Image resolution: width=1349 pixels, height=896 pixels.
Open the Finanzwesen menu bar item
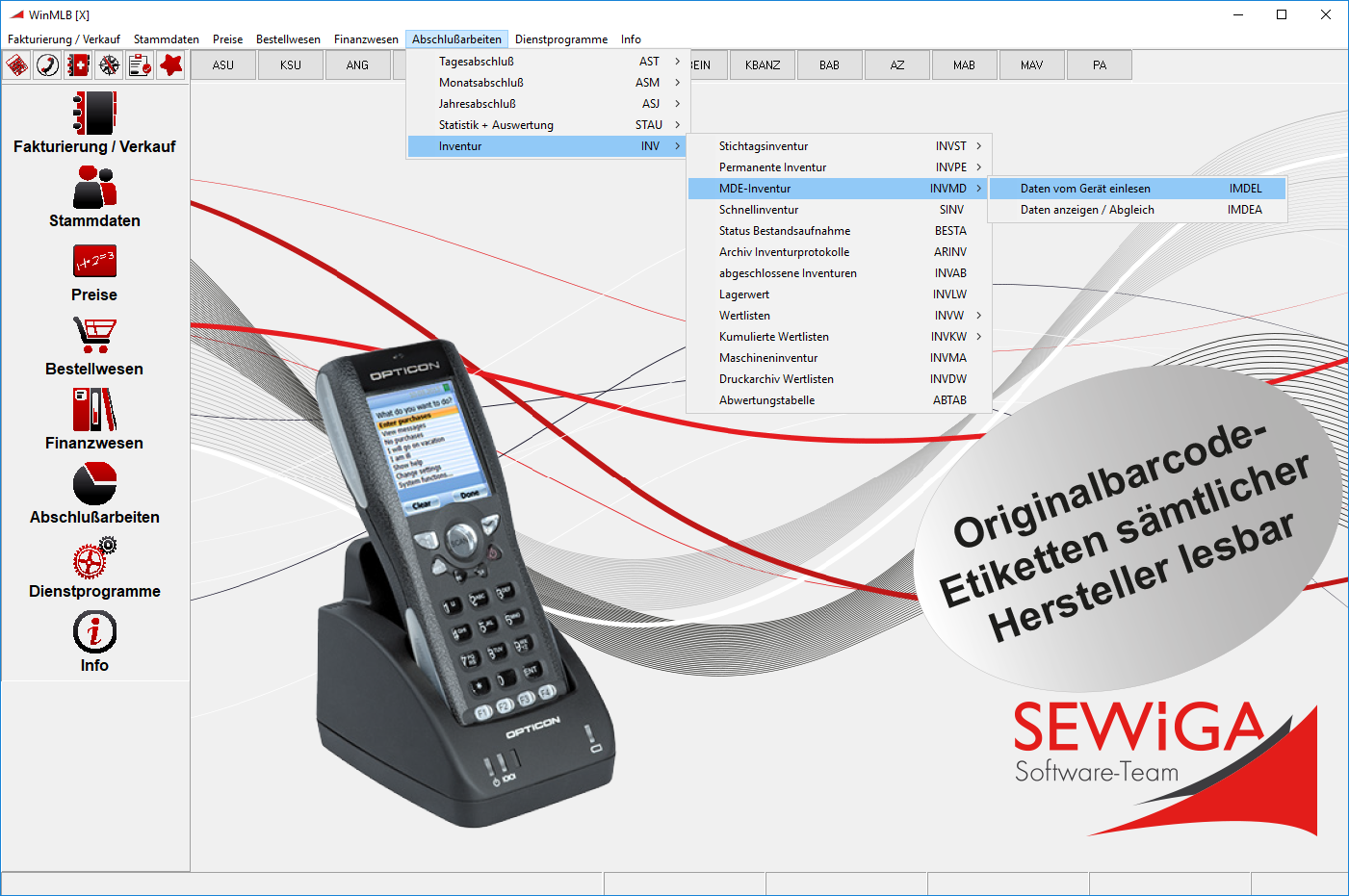[x=366, y=39]
